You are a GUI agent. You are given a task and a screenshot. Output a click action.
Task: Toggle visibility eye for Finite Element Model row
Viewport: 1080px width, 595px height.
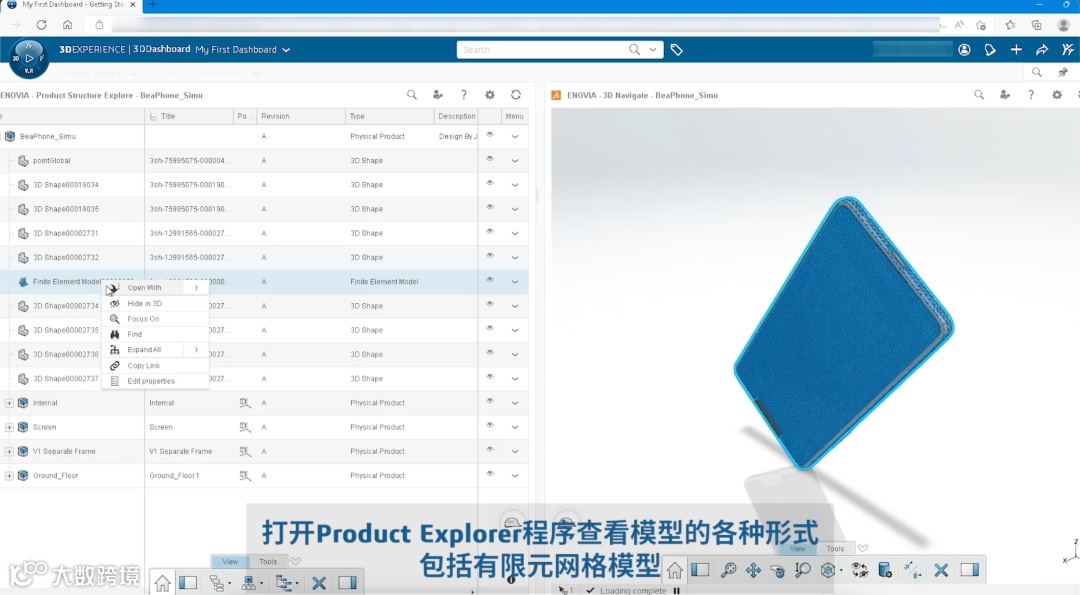click(490, 280)
